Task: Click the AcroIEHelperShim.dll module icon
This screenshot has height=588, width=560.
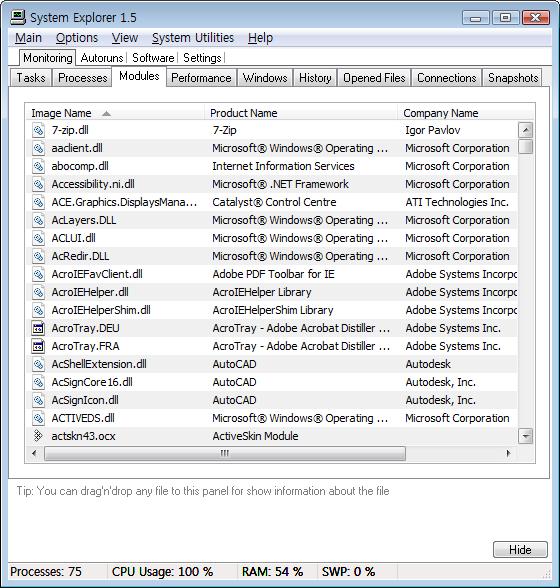Action: [38, 310]
